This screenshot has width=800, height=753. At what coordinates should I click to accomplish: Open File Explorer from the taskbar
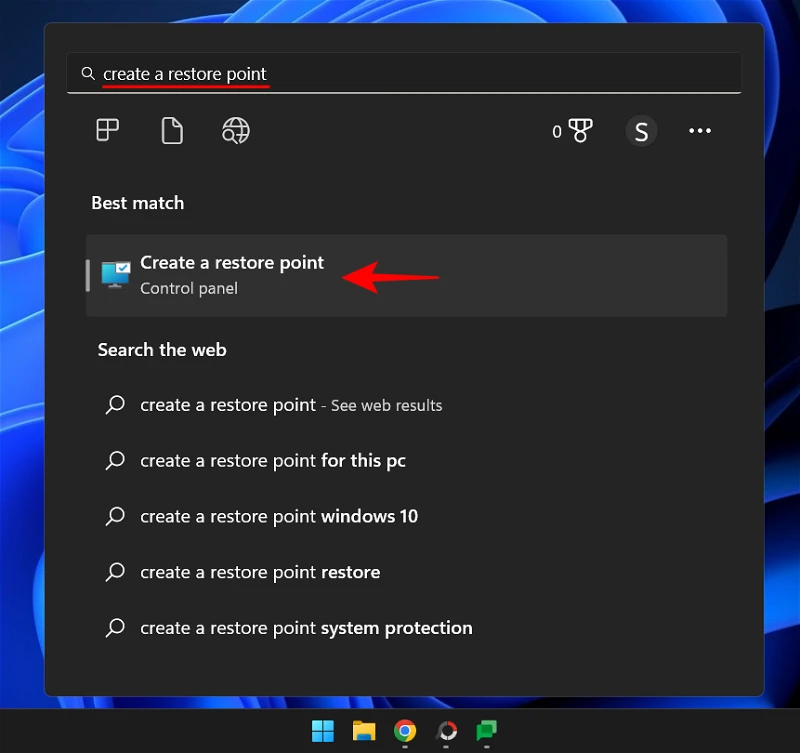coord(364,731)
